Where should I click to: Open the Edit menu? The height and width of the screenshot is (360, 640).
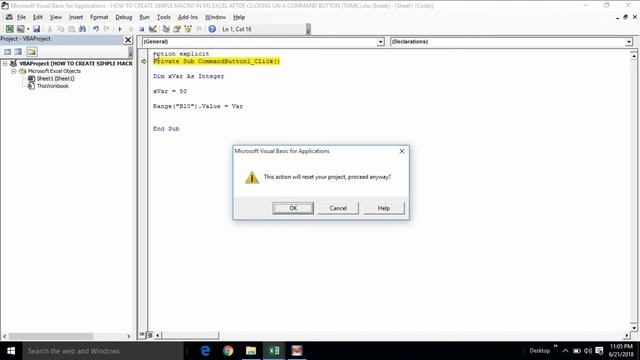tap(38, 17)
